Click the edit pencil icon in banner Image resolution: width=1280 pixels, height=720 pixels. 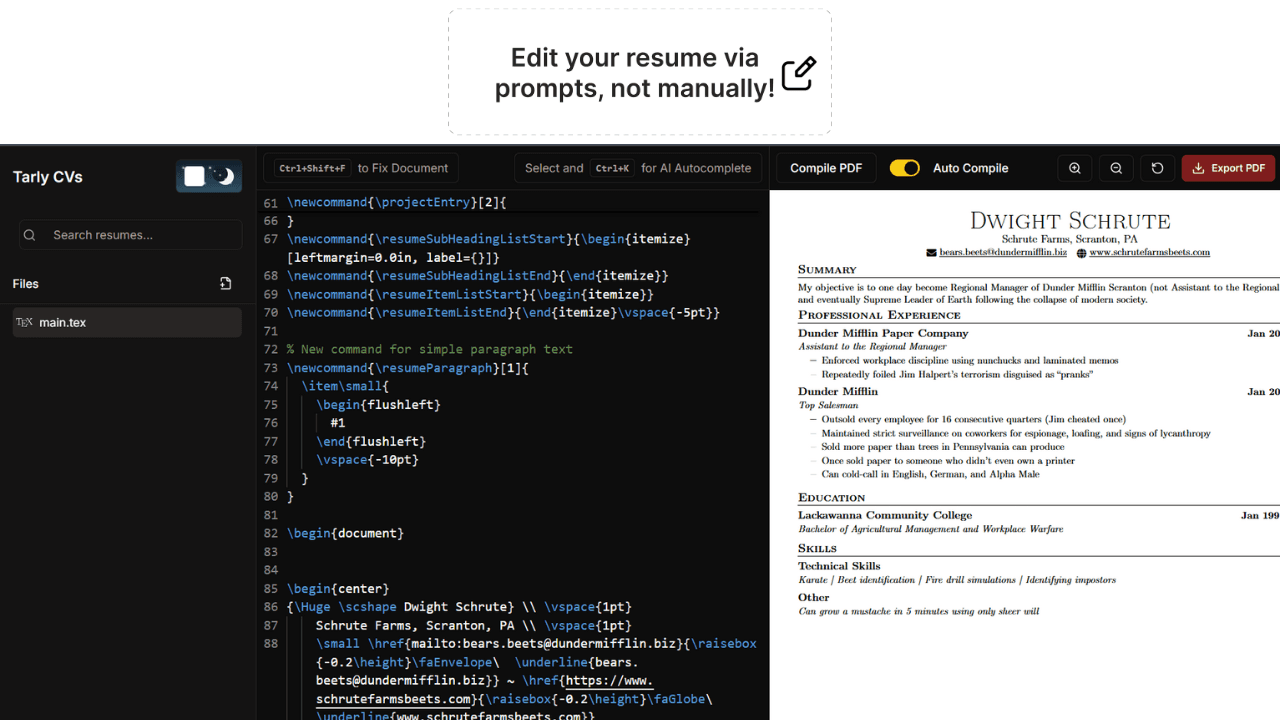click(x=798, y=73)
